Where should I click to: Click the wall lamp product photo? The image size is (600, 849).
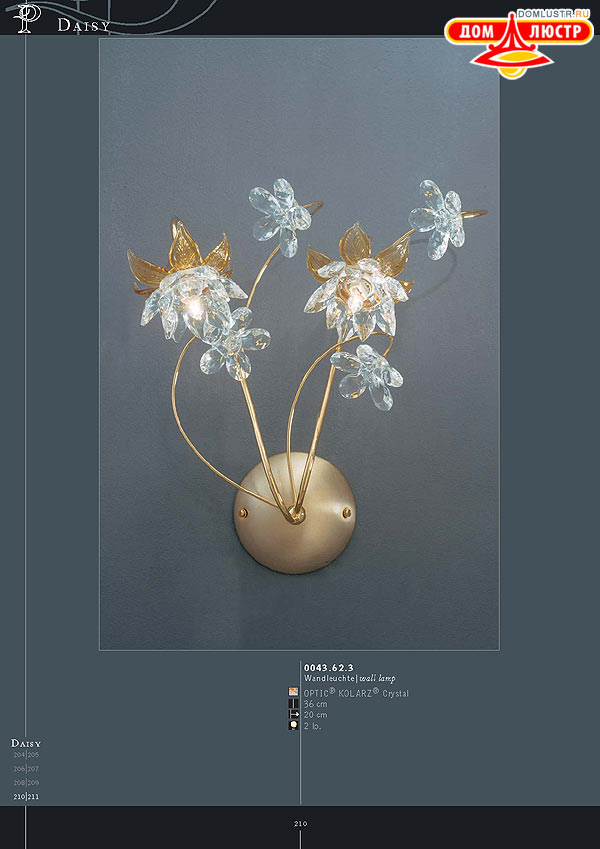tap(299, 343)
